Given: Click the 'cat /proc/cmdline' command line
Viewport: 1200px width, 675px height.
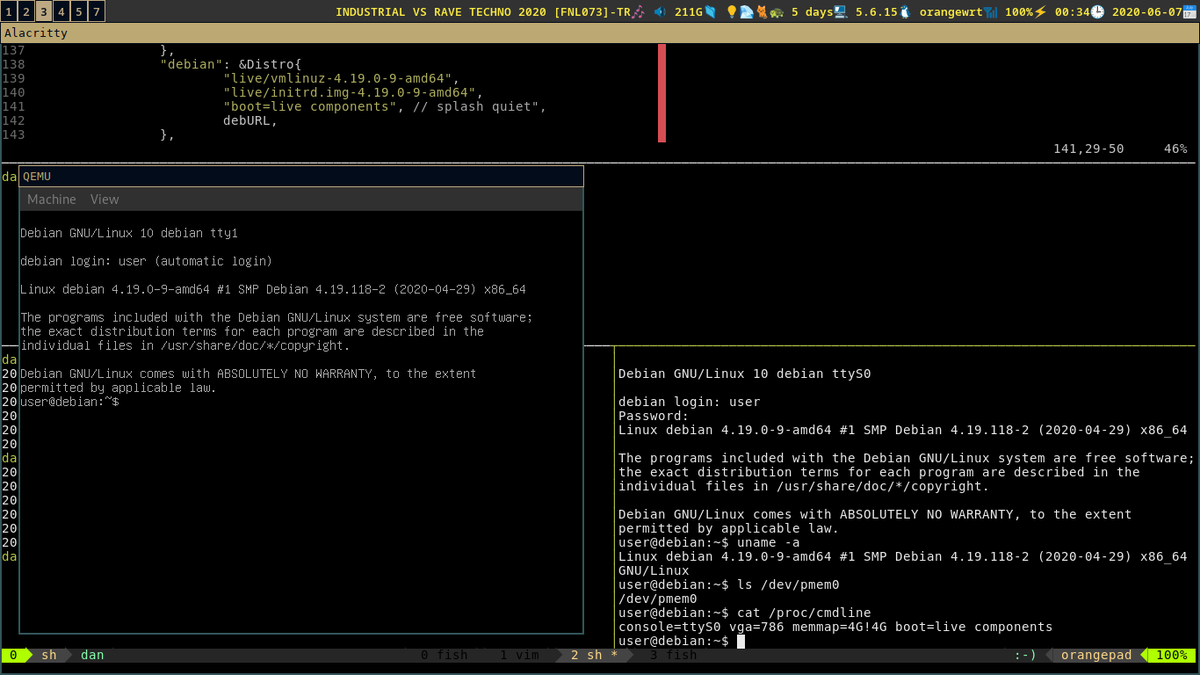Looking at the screenshot, I should pos(745,612).
